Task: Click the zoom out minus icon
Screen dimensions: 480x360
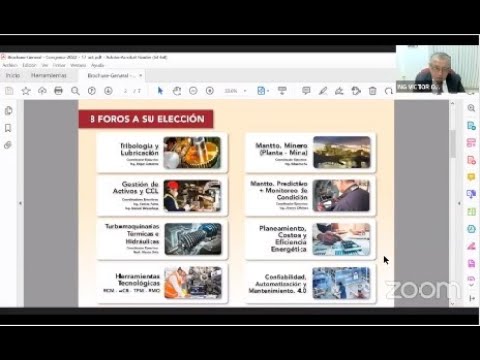Action: [193, 91]
